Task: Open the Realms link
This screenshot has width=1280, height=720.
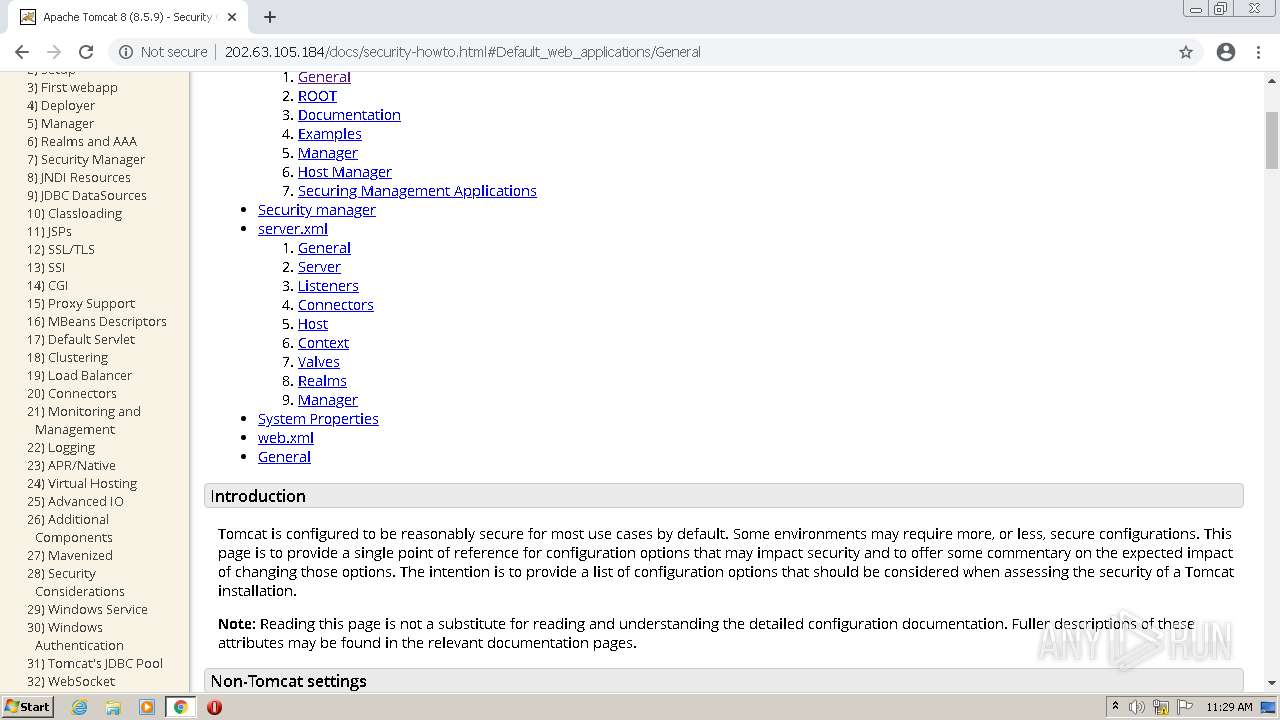Action: coord(322,381)
